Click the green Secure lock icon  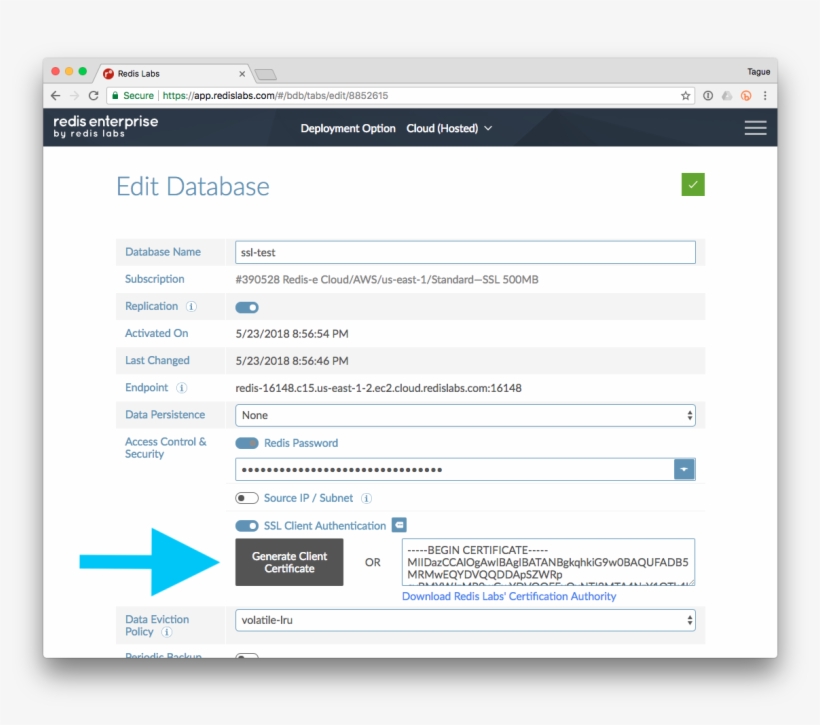[116, 95]
